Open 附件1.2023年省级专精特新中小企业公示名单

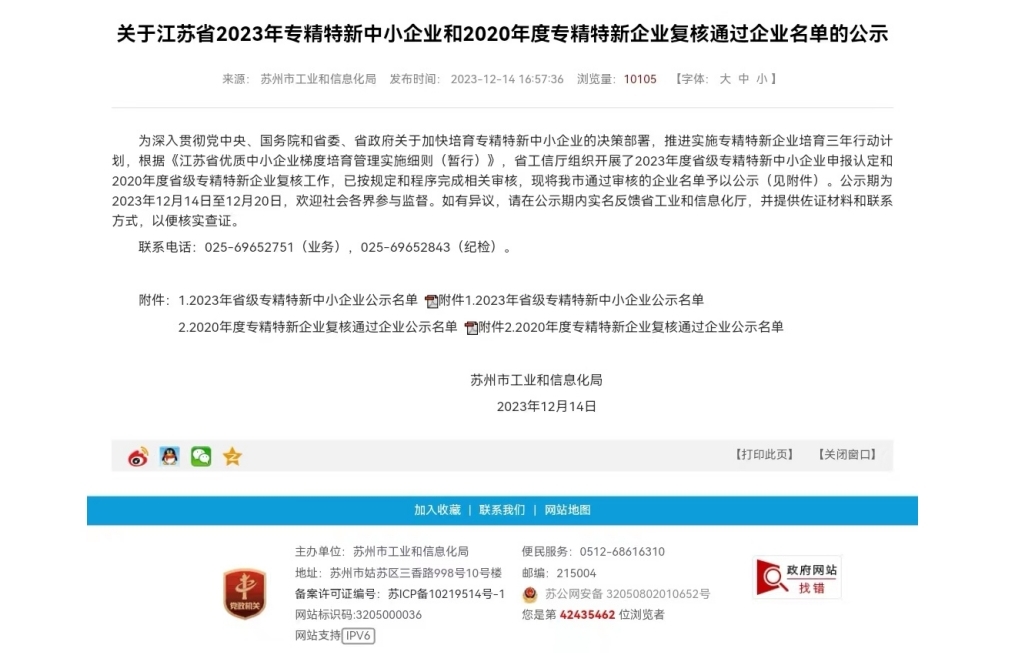pyautogui.click(x=571, y=301)
